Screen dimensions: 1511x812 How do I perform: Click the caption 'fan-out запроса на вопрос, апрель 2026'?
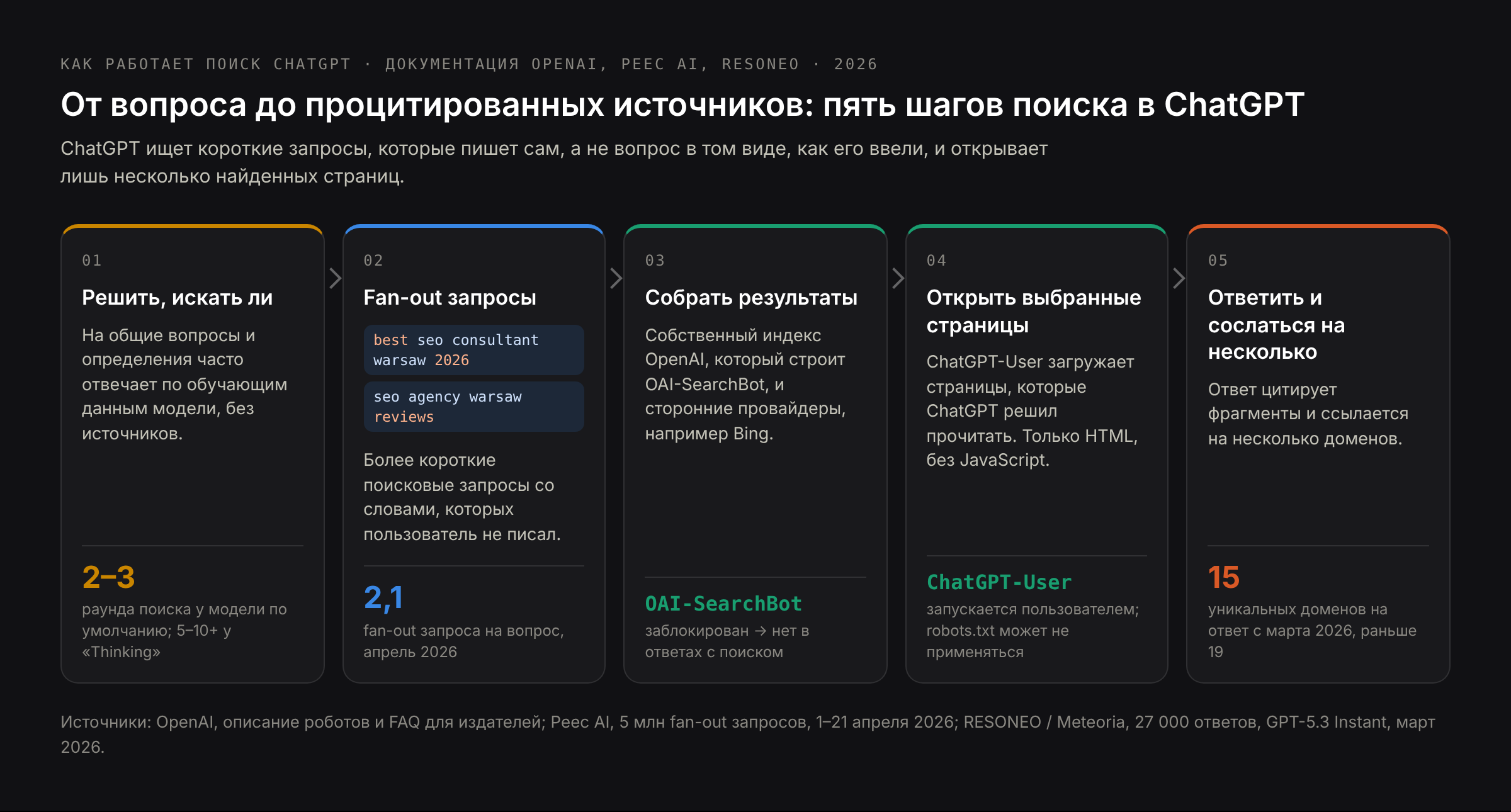(463, 641)
